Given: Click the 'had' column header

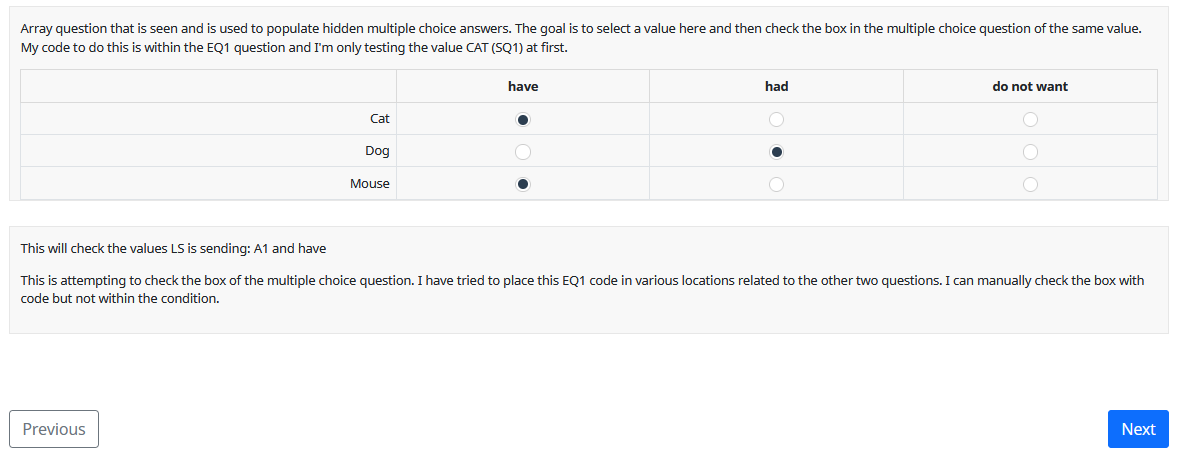Looking at the screenshot, I should tap(776, 87).
